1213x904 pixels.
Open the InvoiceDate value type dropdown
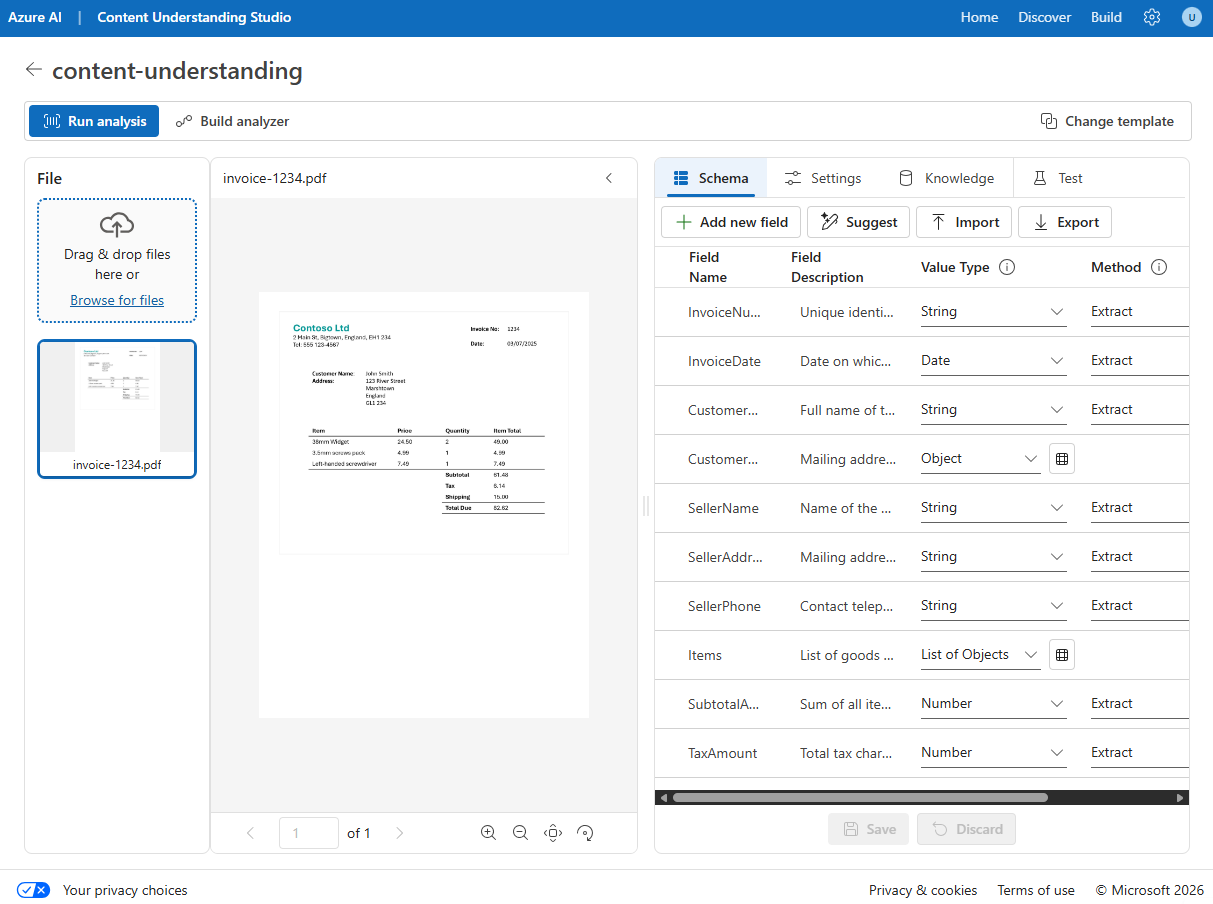[x=1057, y=360]
